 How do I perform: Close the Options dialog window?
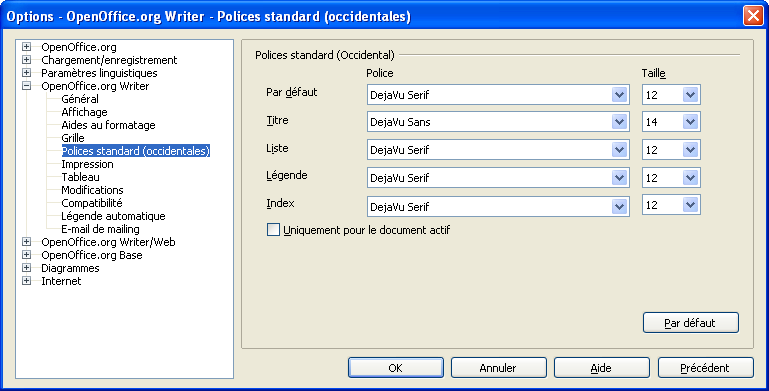point(753,16)
